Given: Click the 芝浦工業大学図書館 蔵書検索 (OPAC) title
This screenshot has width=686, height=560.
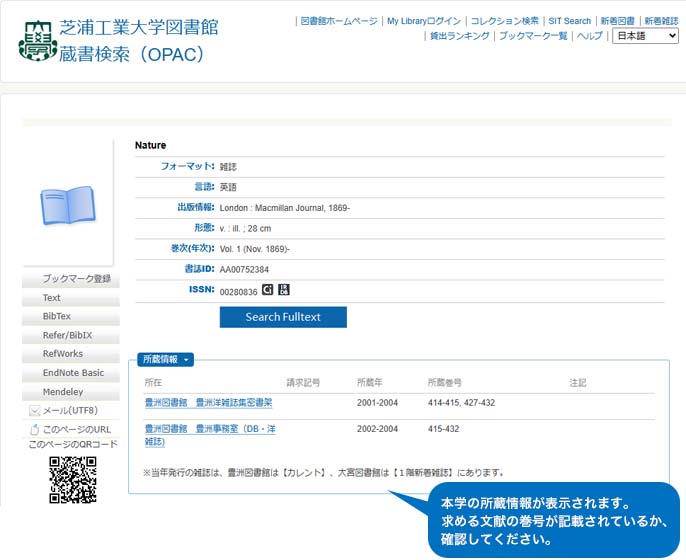Looking at the screenshot, I should (138, 41).
